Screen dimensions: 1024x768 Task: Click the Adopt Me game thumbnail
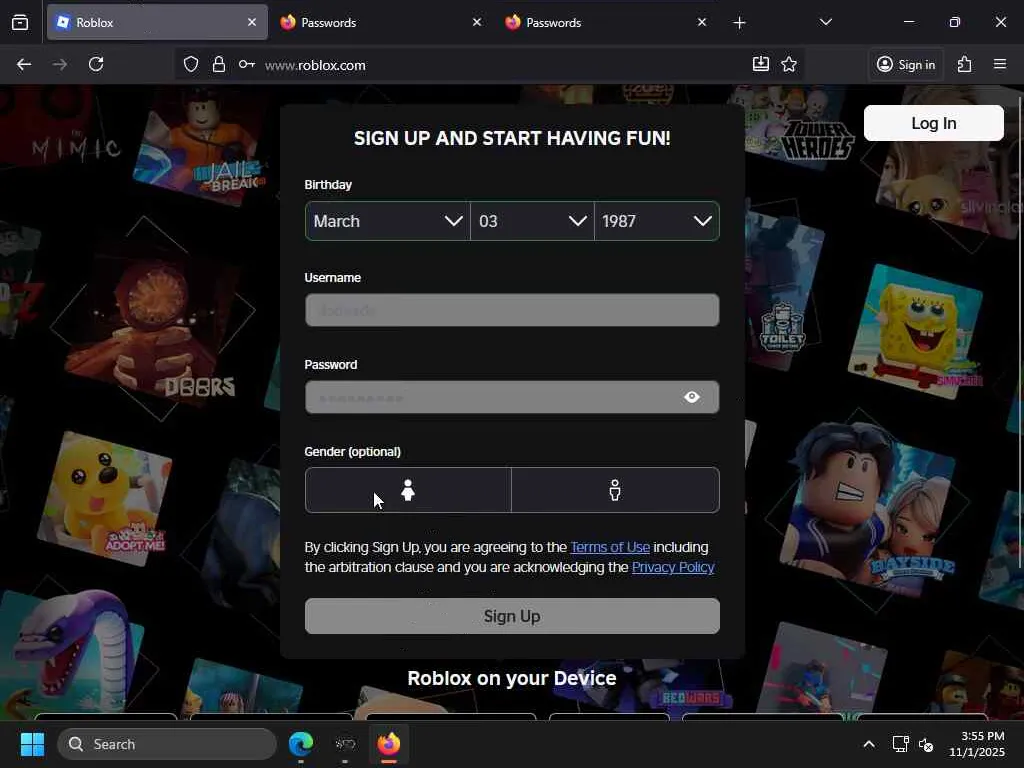104,498
